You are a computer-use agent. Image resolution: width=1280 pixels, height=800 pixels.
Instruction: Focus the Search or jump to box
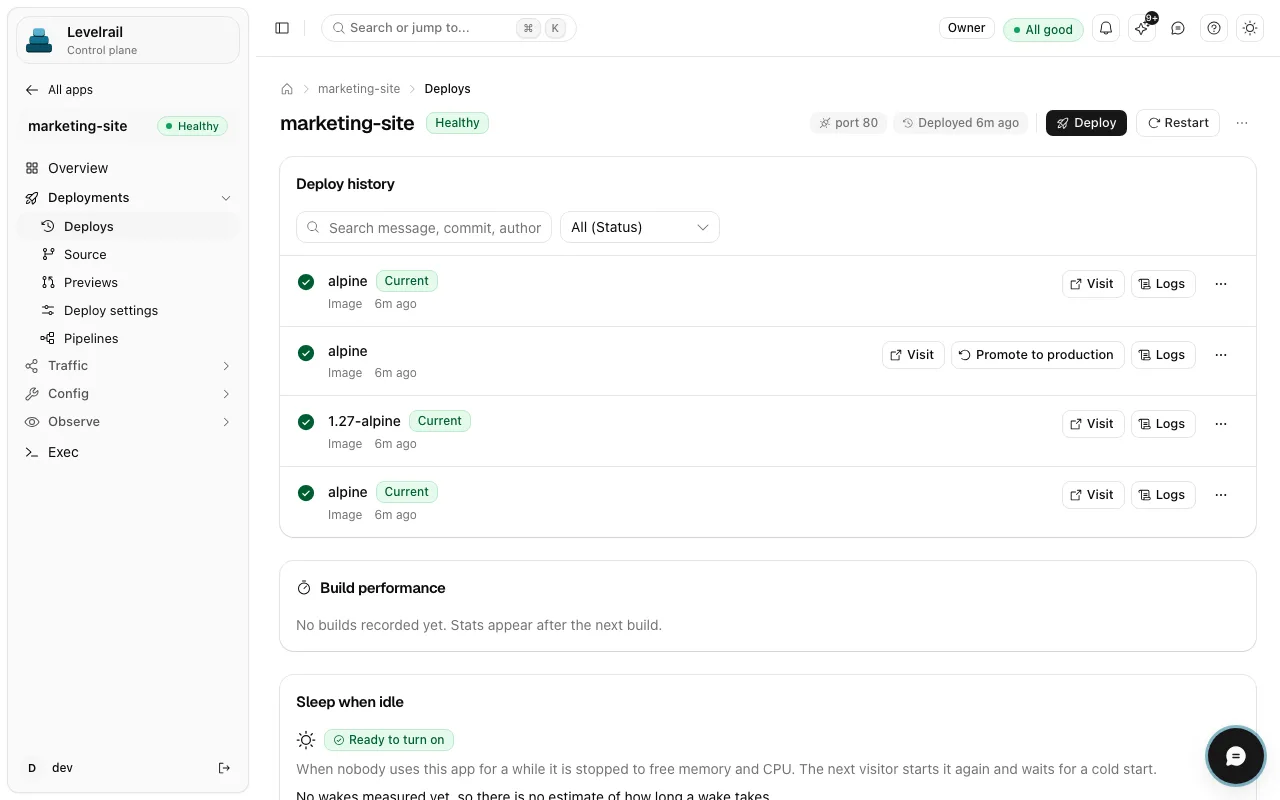tap(449, 28)
